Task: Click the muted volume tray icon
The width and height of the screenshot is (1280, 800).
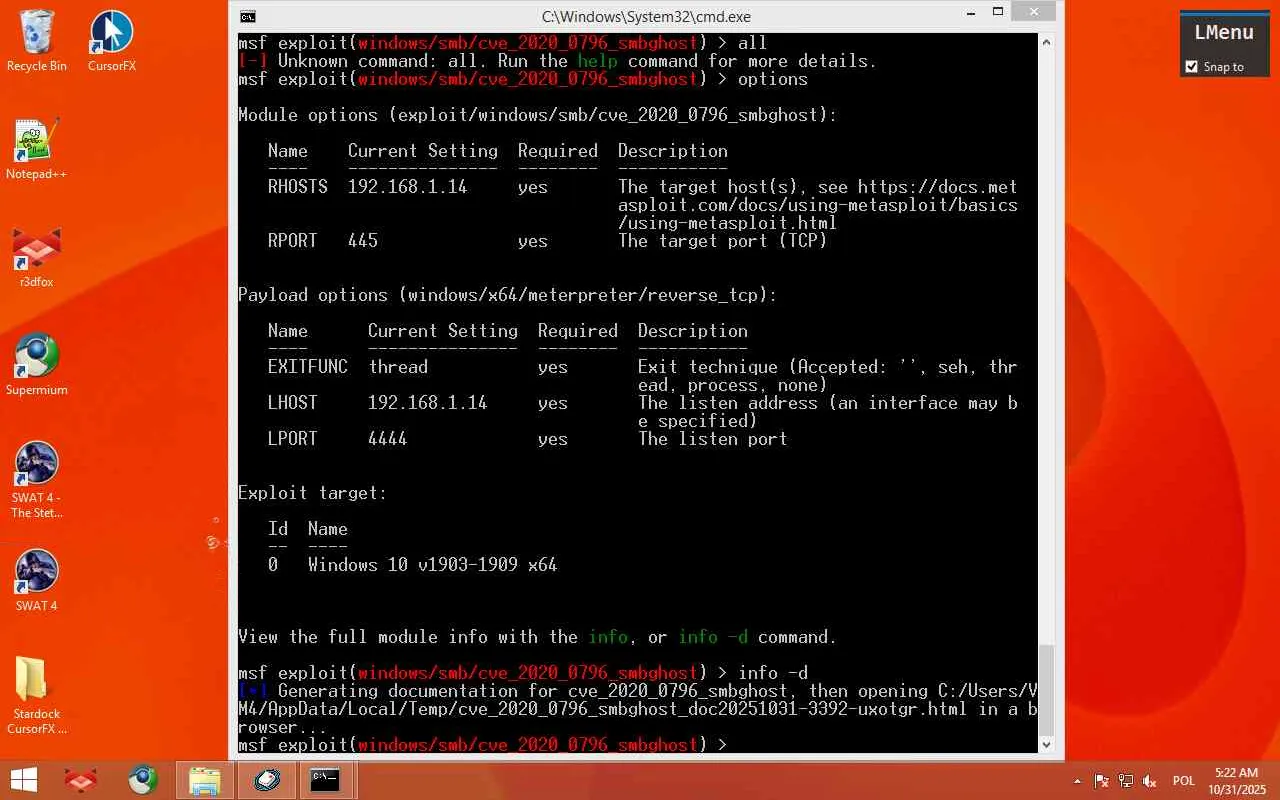Action: click(x=1150, y=781)
